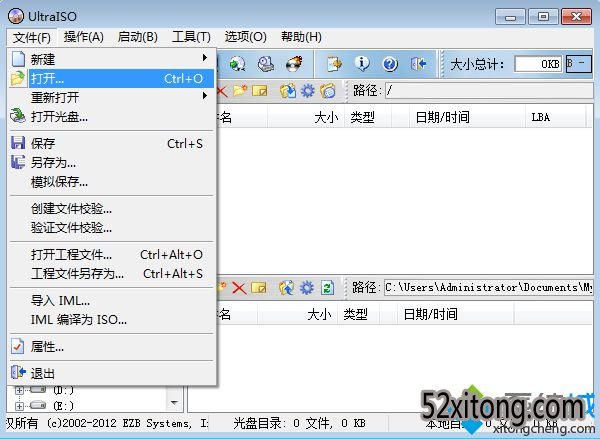Click the burn CD/DVD image flame icon
Screen dimensions: 600x439
[294, 64]
